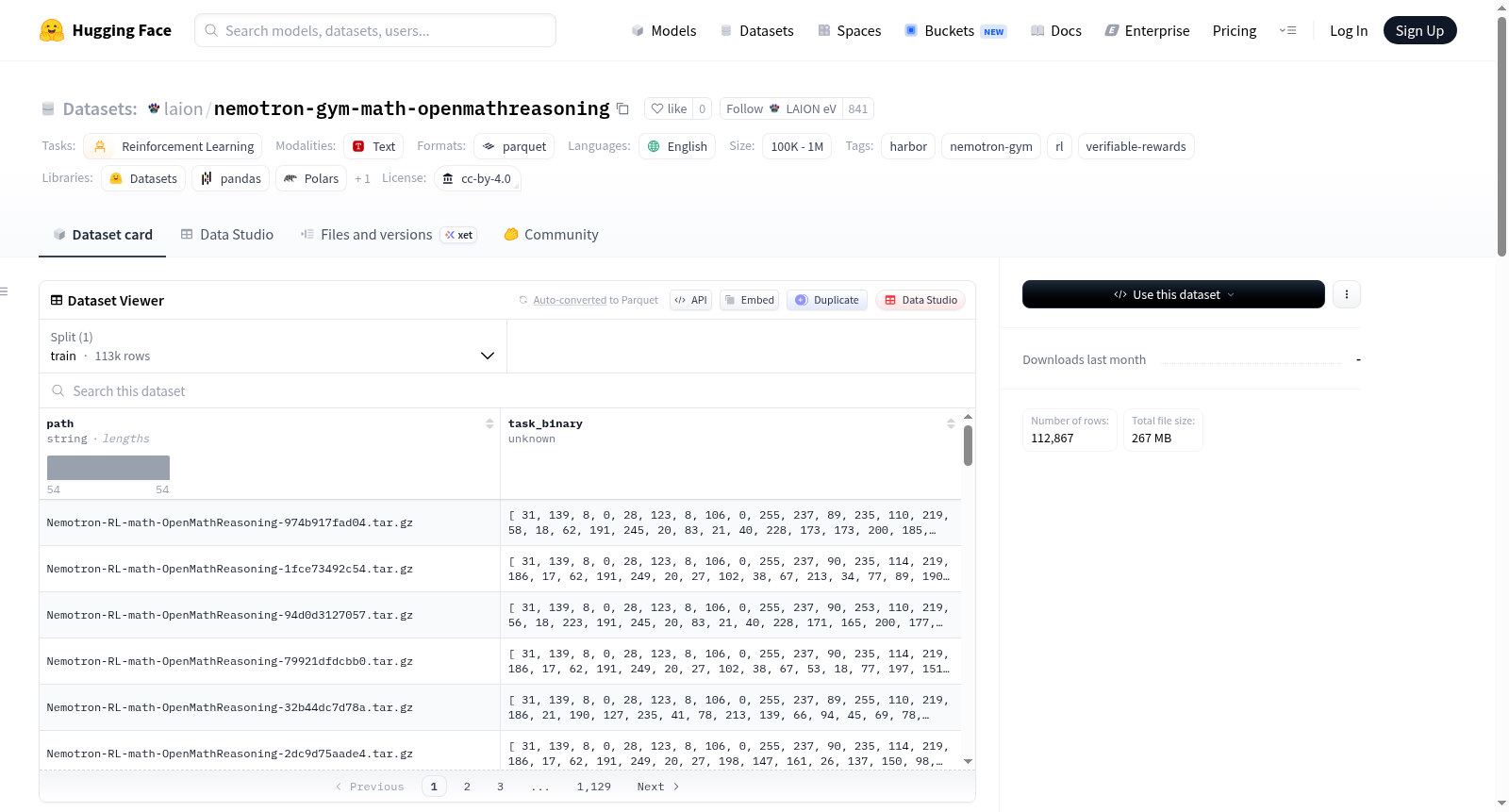Screen dimensions: 1509x812
Task: Show the +1 additional libraries
Action: pyautogui.click(x=362, y=178)
